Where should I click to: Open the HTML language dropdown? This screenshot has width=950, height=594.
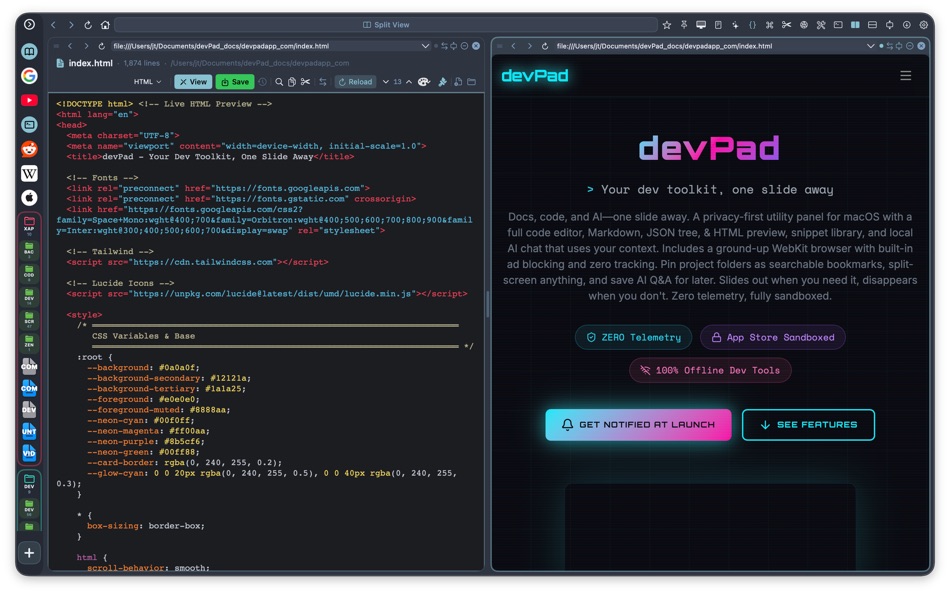pos(146,81)
